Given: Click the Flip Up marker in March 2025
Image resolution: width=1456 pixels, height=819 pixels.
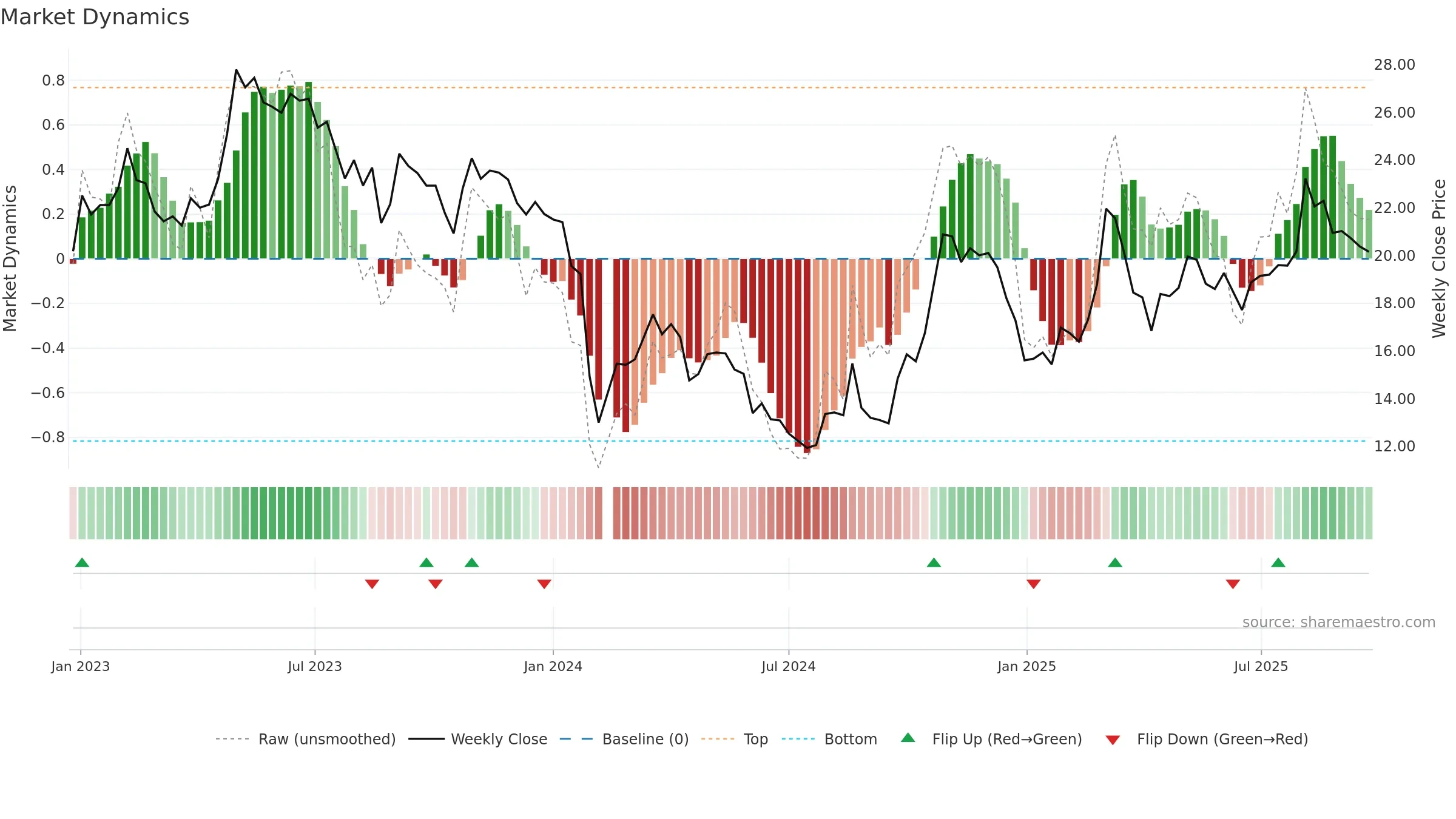Looking at the screenshot, I should pyautogui.click(x=1115, y=562).
